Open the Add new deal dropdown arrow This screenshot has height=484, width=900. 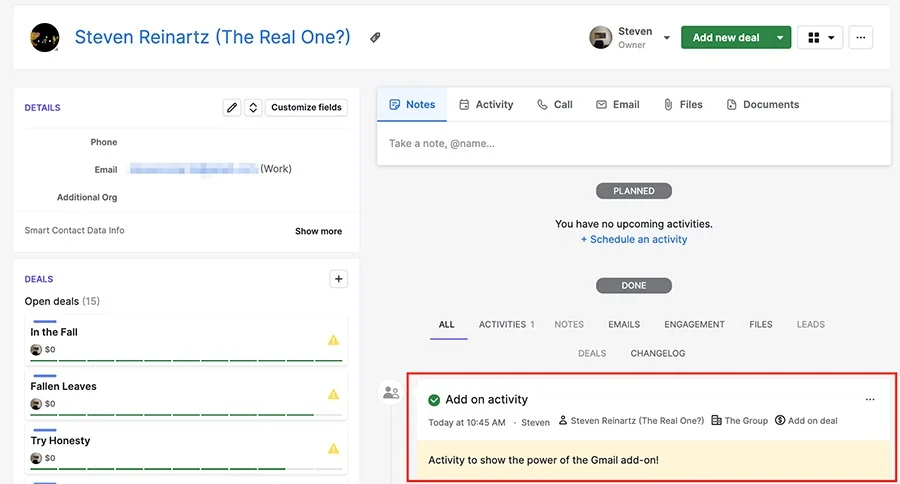click(x=780, y=37)
